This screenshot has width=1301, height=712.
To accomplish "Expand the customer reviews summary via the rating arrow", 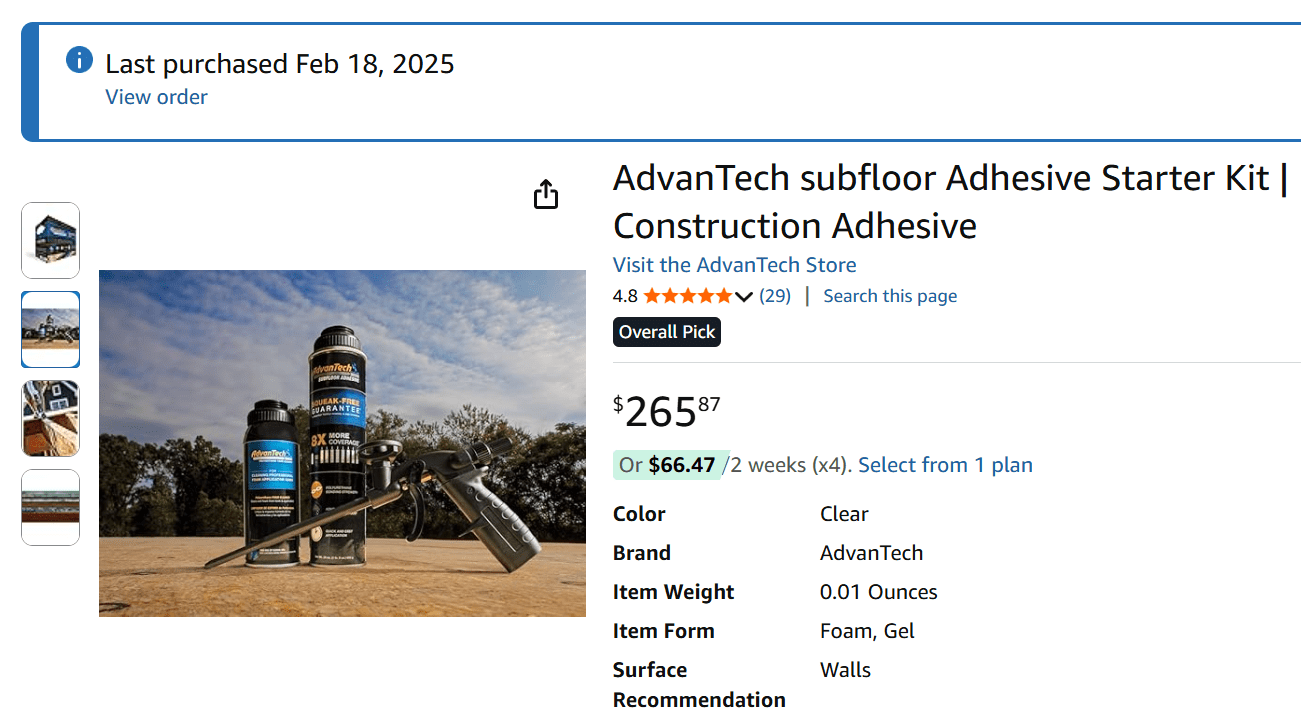I will 744,295.
